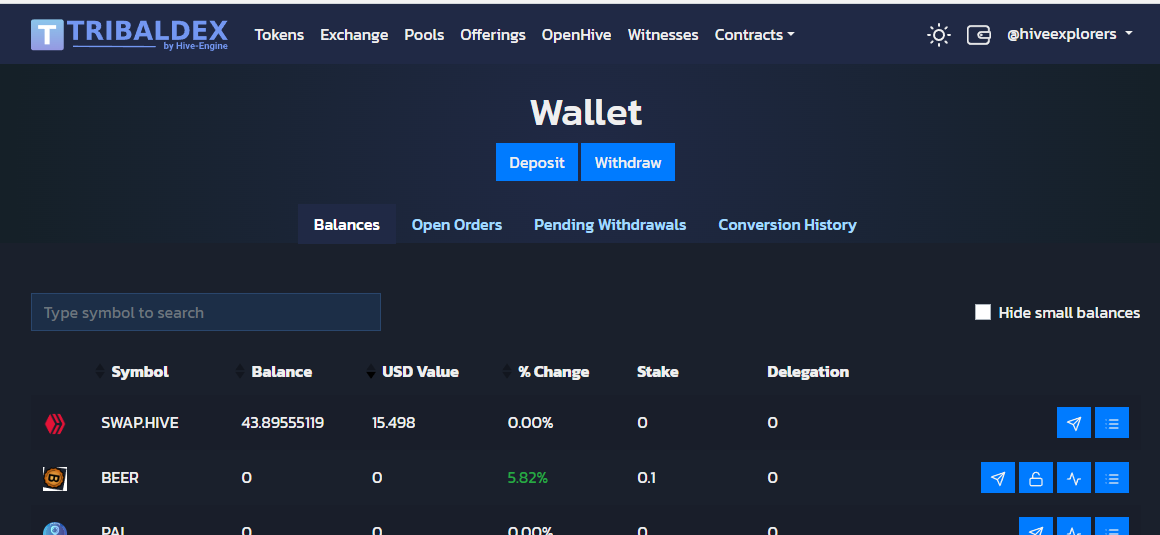Go to Tokens page
This screenshot has height=535, width=1160.
(279, 35)
